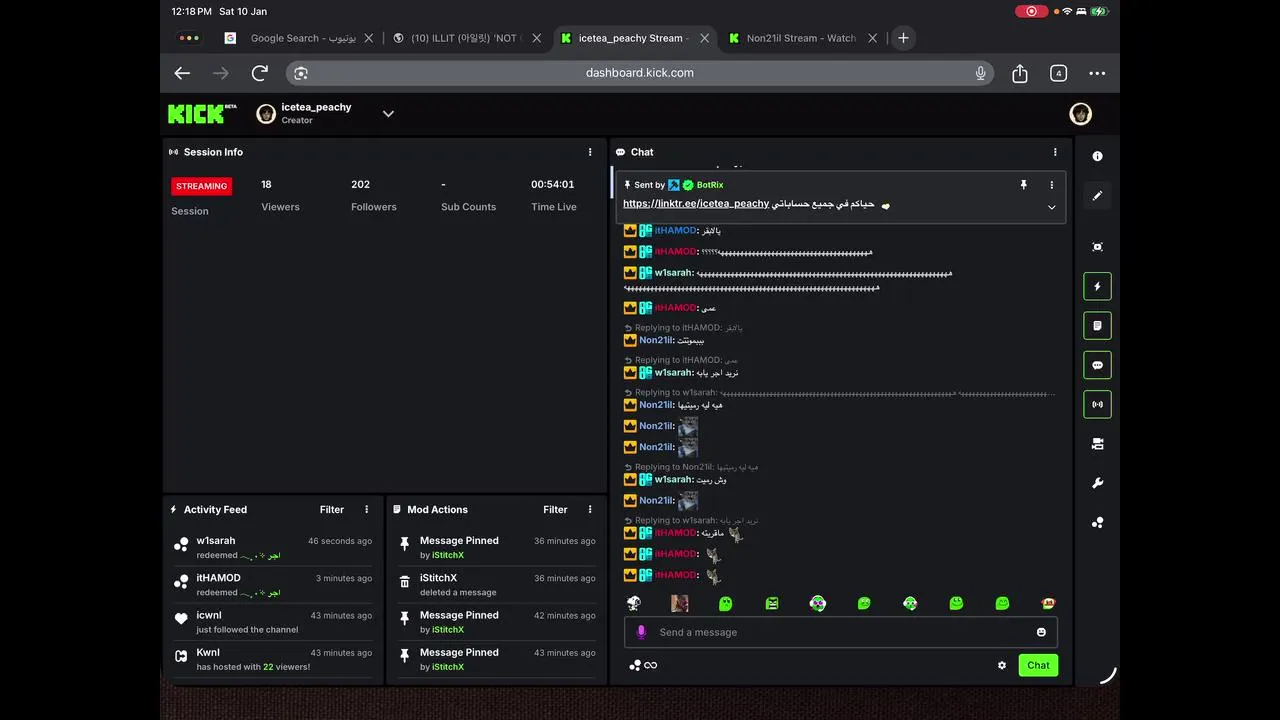Insert the Snoopy emote from quick bar
This screenshot has height=720, width=1280.
tap(633, 603)
